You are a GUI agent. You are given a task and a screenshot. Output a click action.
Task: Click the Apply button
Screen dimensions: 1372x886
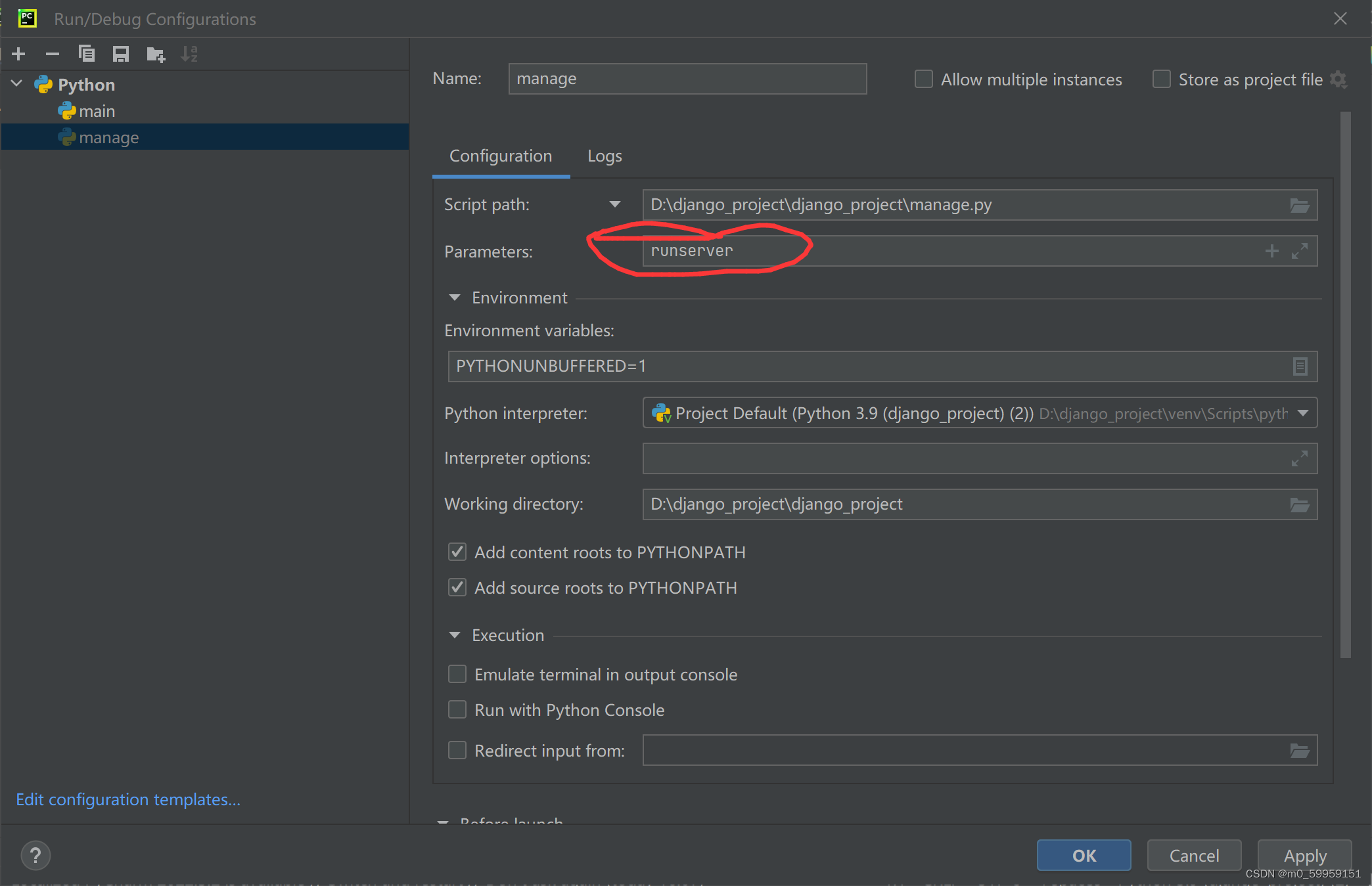1304,855
